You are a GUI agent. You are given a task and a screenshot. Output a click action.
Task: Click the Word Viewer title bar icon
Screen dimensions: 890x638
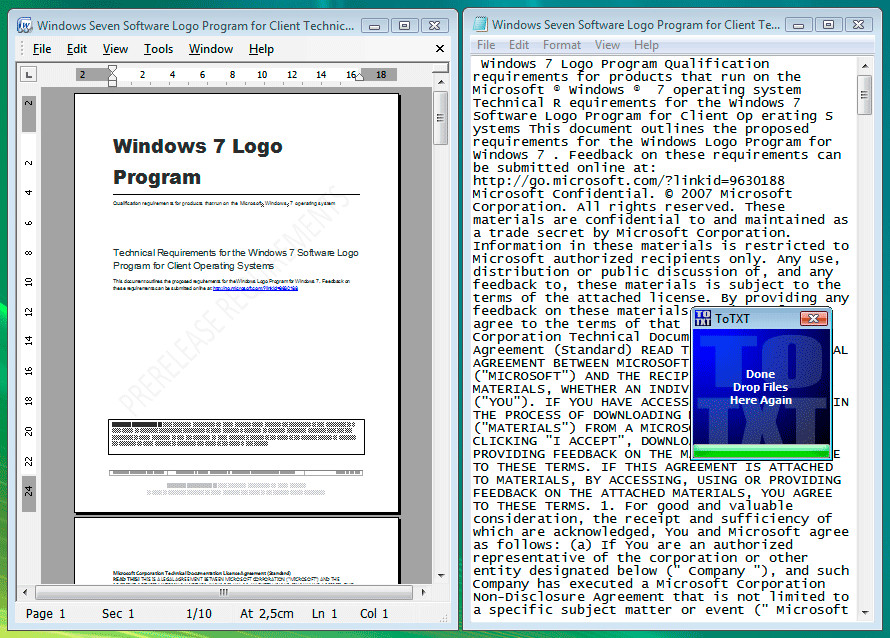24,26
